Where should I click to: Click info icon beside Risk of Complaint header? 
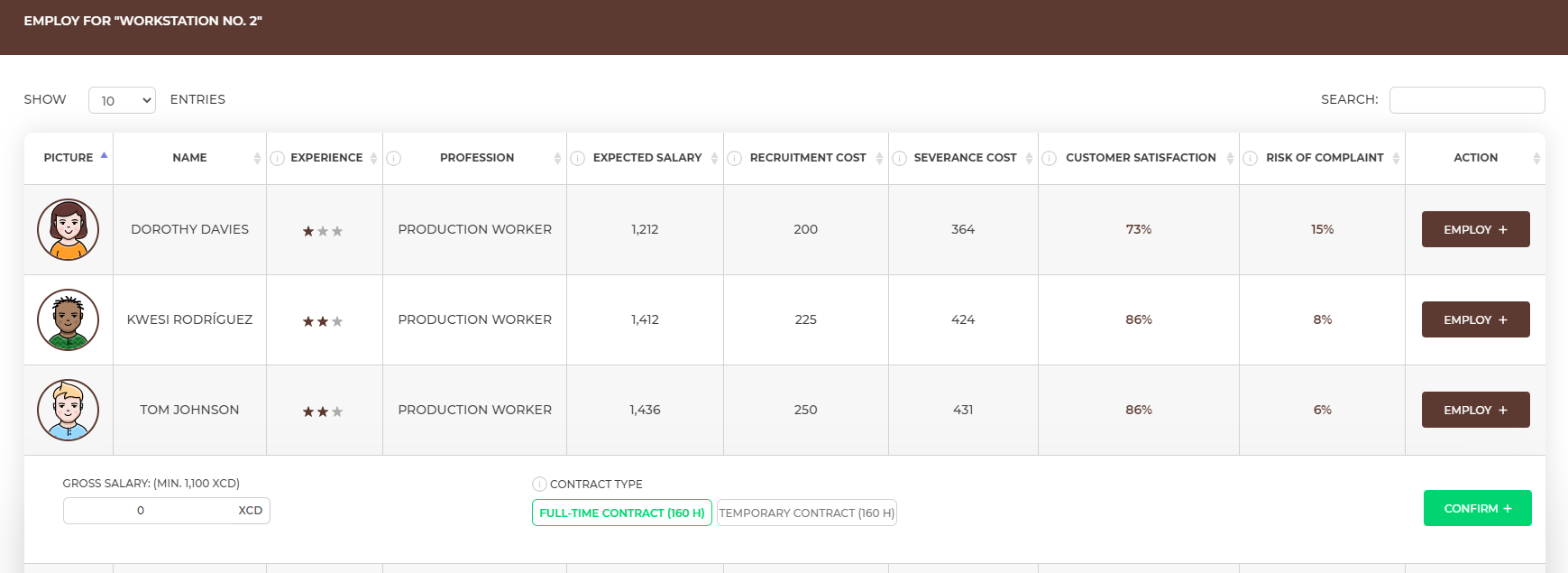(x=1251, y=159)
